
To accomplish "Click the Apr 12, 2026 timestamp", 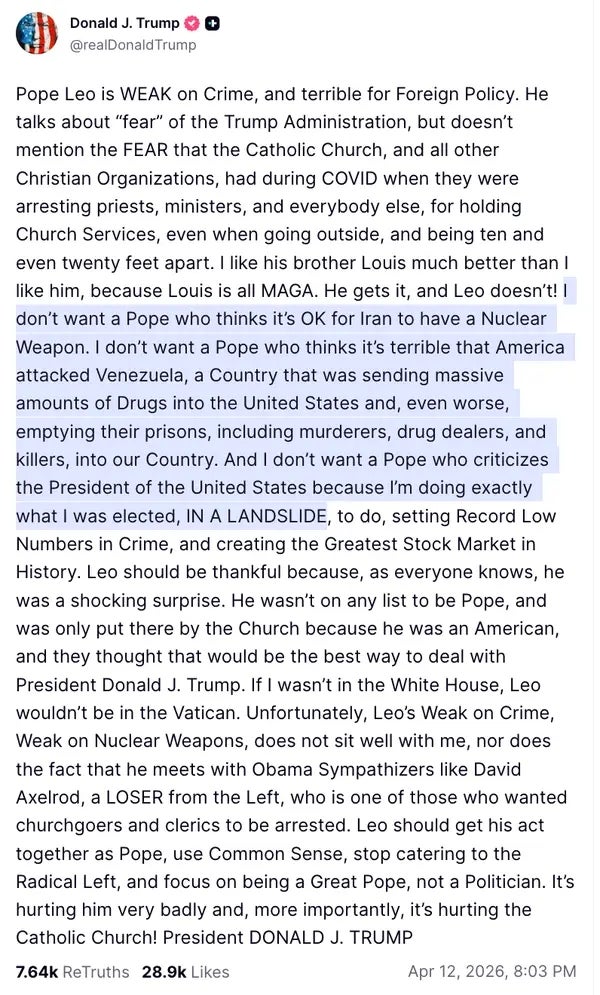I will tap(492, 971).
